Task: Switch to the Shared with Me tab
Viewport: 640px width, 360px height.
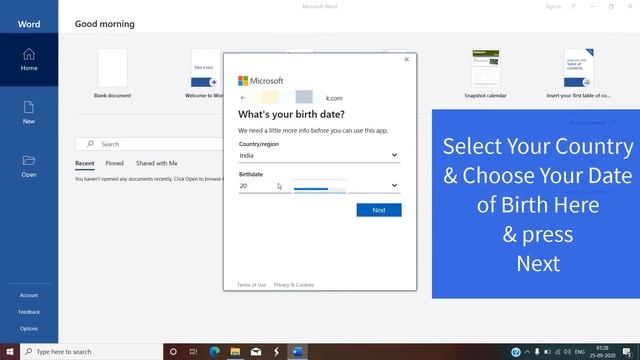Action: point(157,163)
